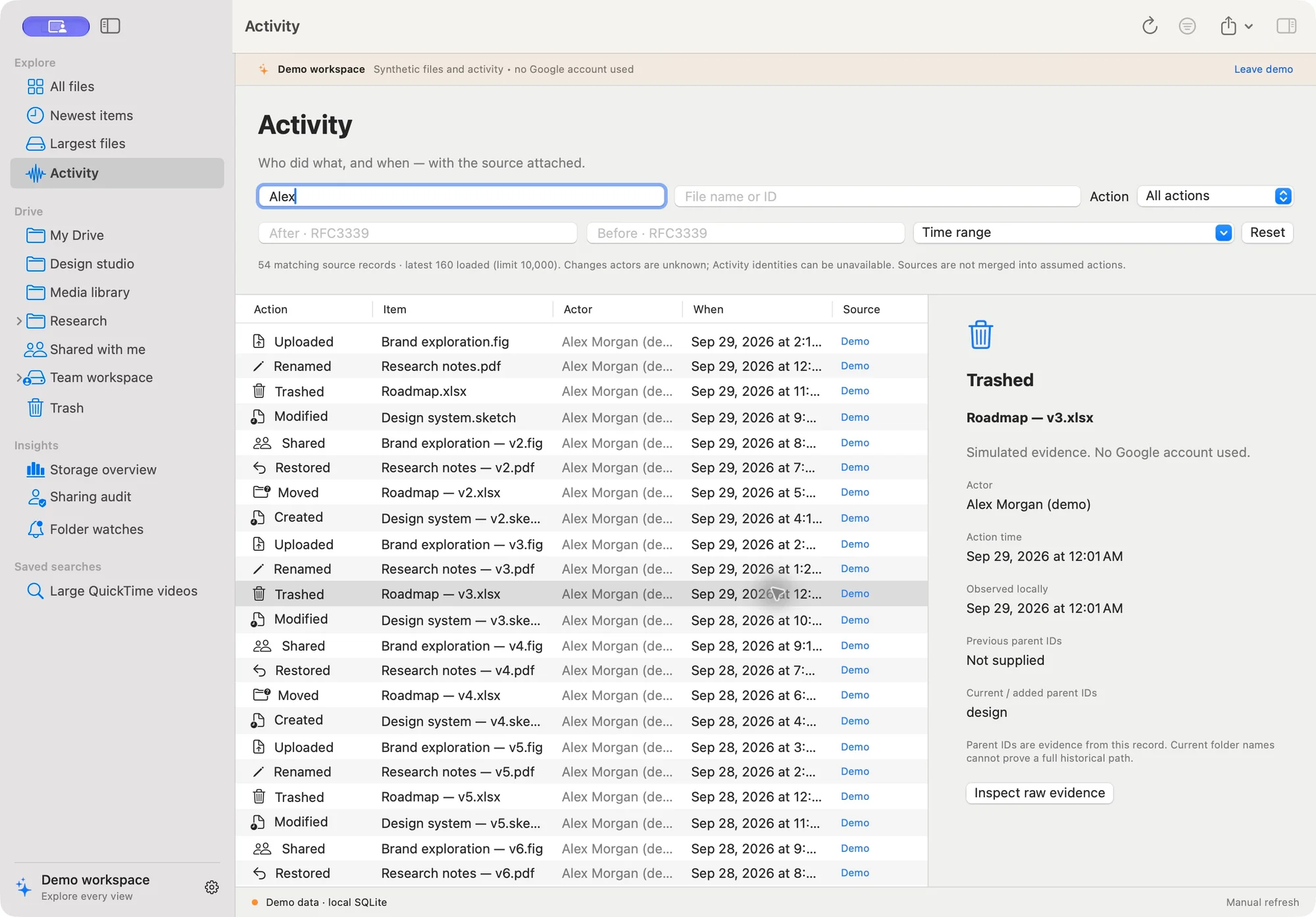Click Inspect raw evidence button

1039,793
